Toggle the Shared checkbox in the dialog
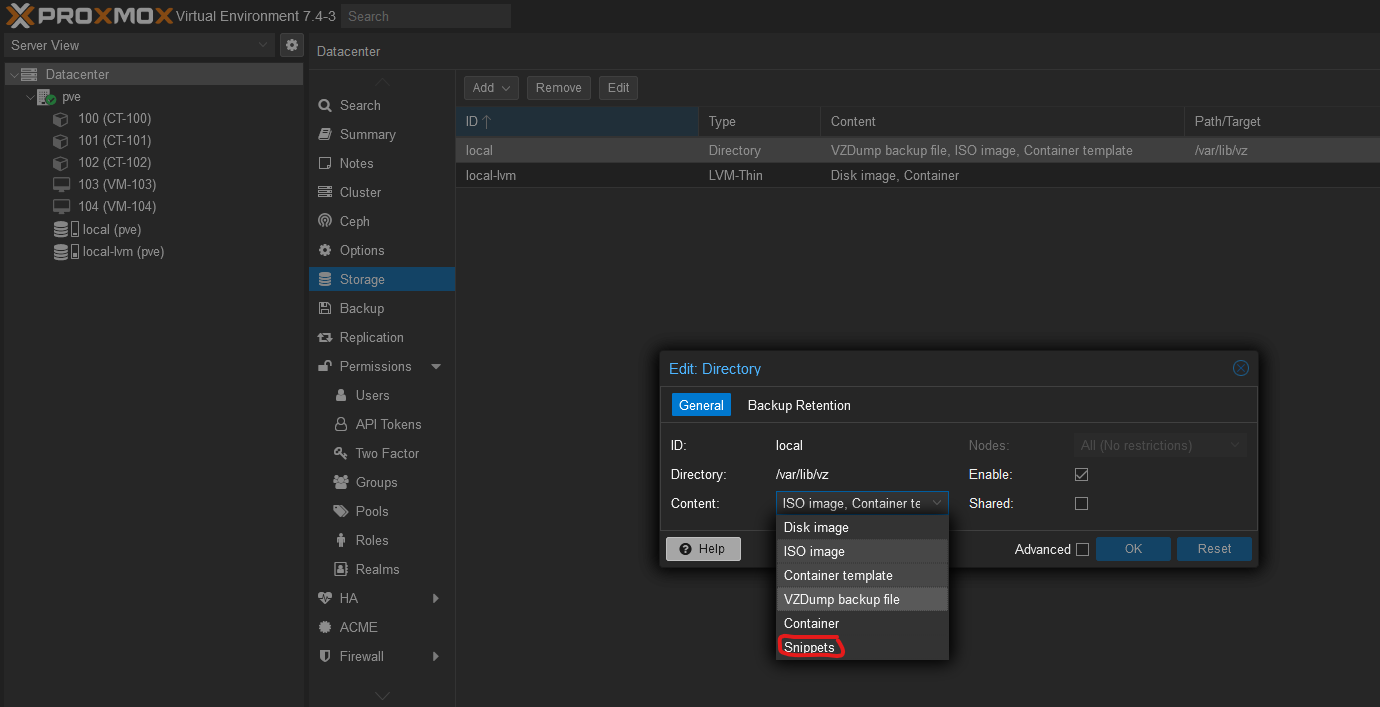 (1081, 503)
